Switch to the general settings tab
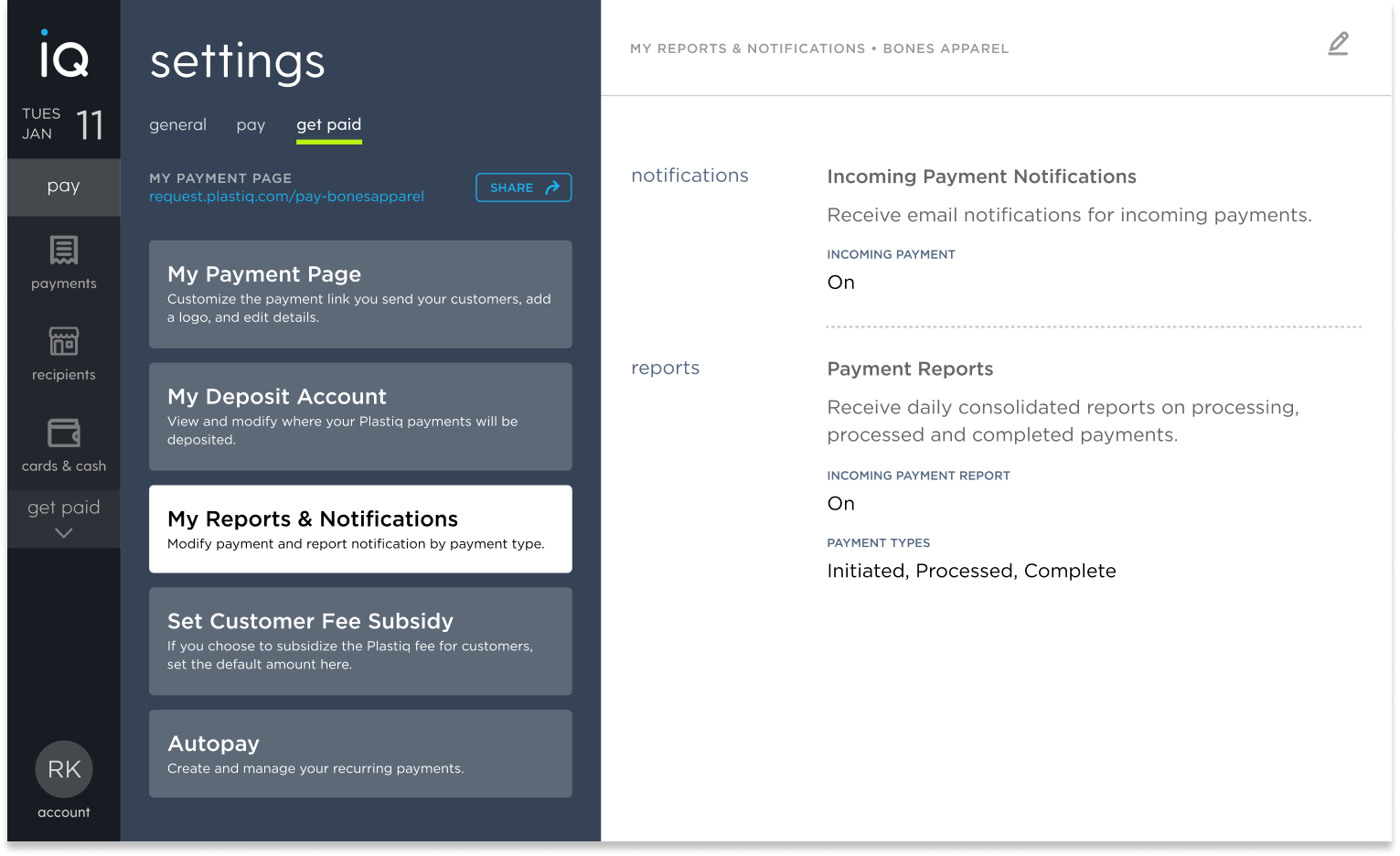The height and width of the screenshot is (856, 1400). [177, 125]
